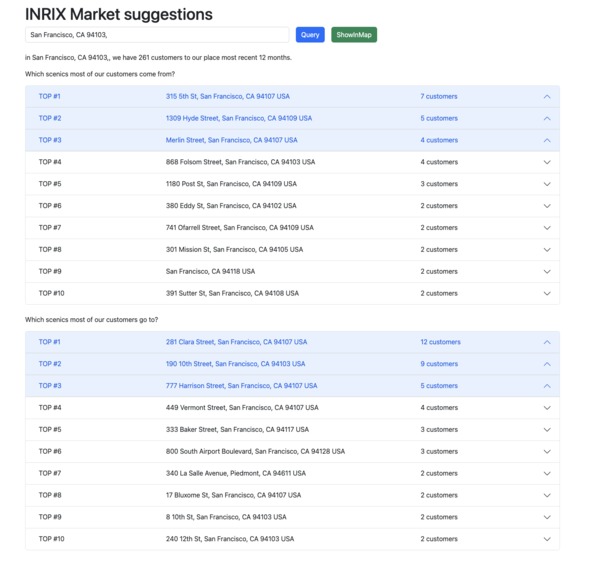Expand the 380 Eddy St row chevron

click(547, 206)
